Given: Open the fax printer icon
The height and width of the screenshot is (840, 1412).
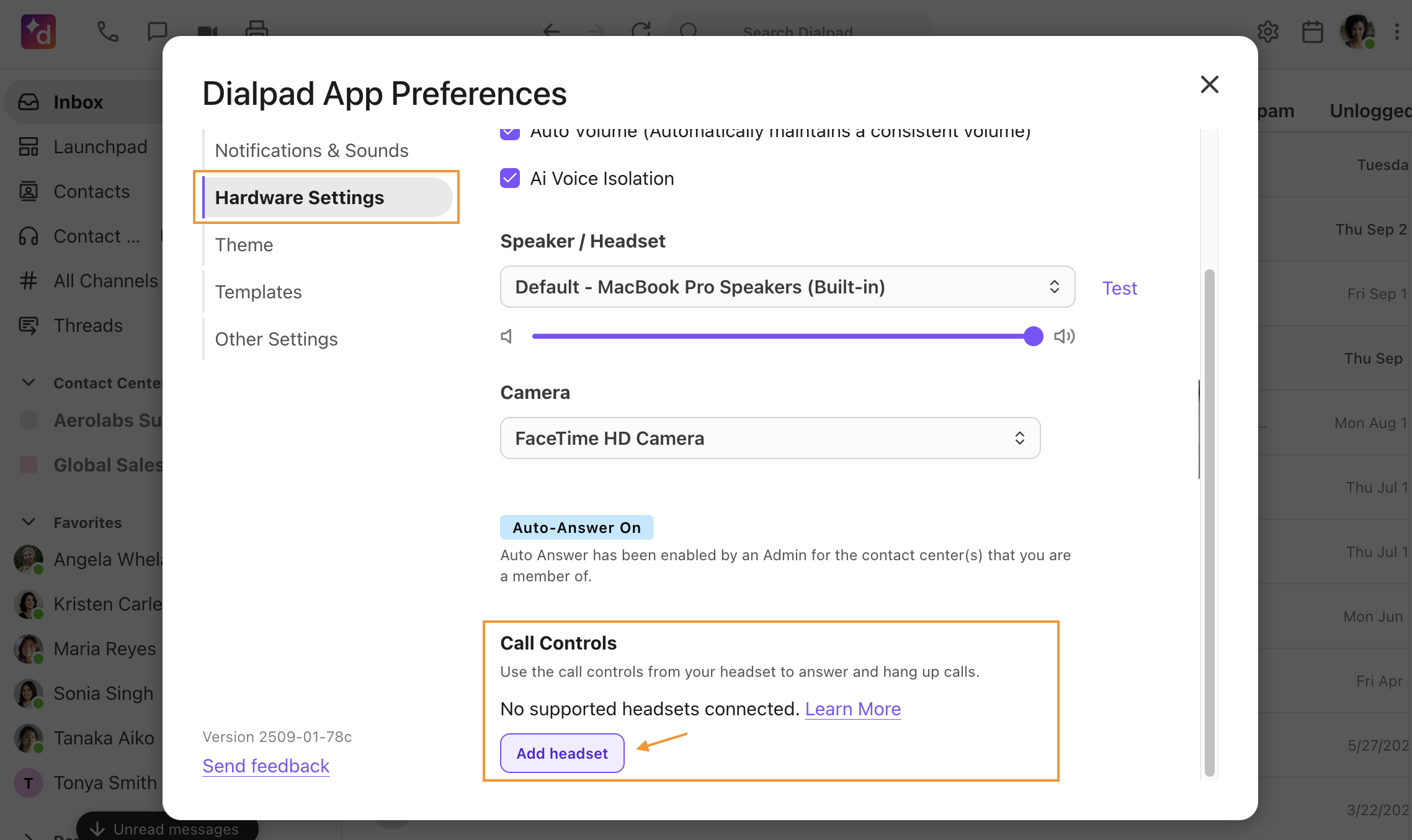Looking at the screenshot, I should coord(256,29).
